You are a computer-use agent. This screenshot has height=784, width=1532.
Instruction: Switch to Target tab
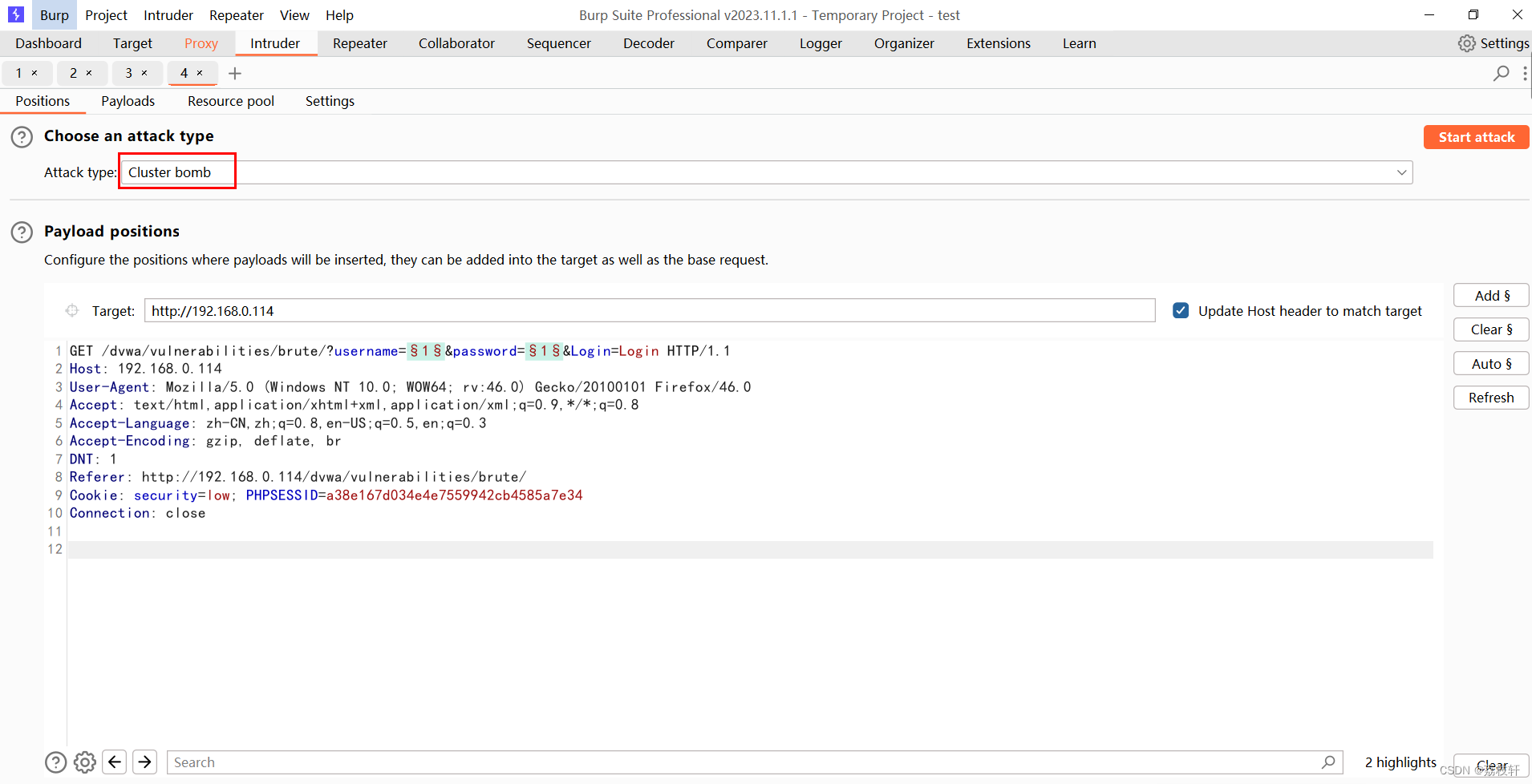132,43
